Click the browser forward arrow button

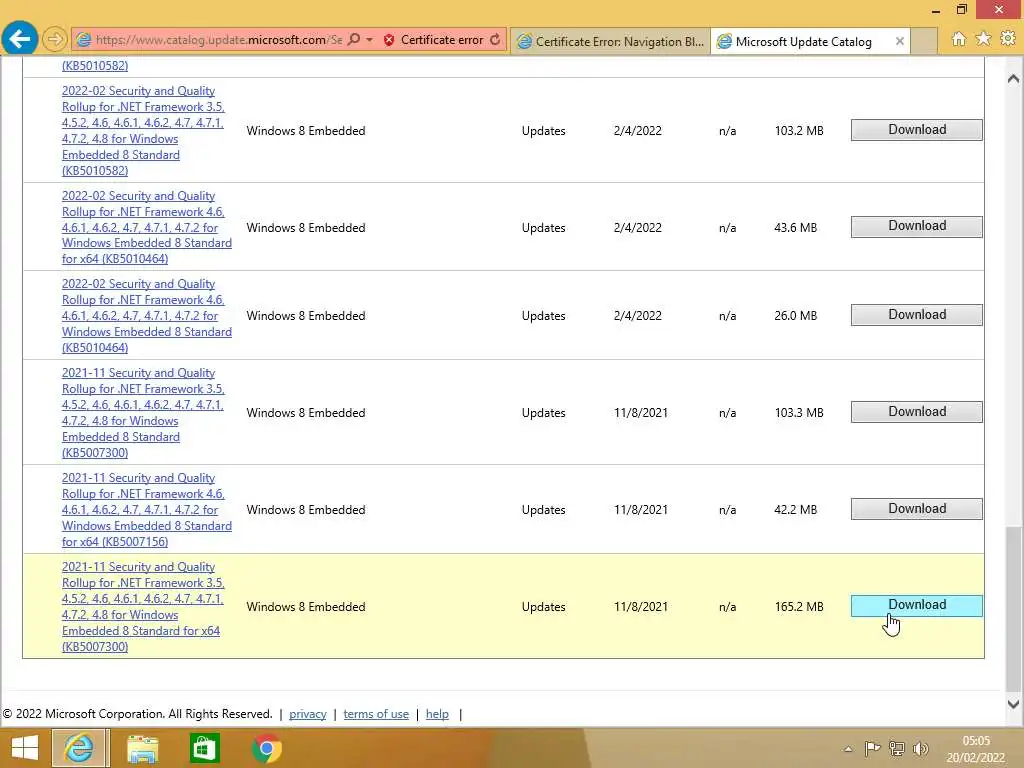(55, 40)
